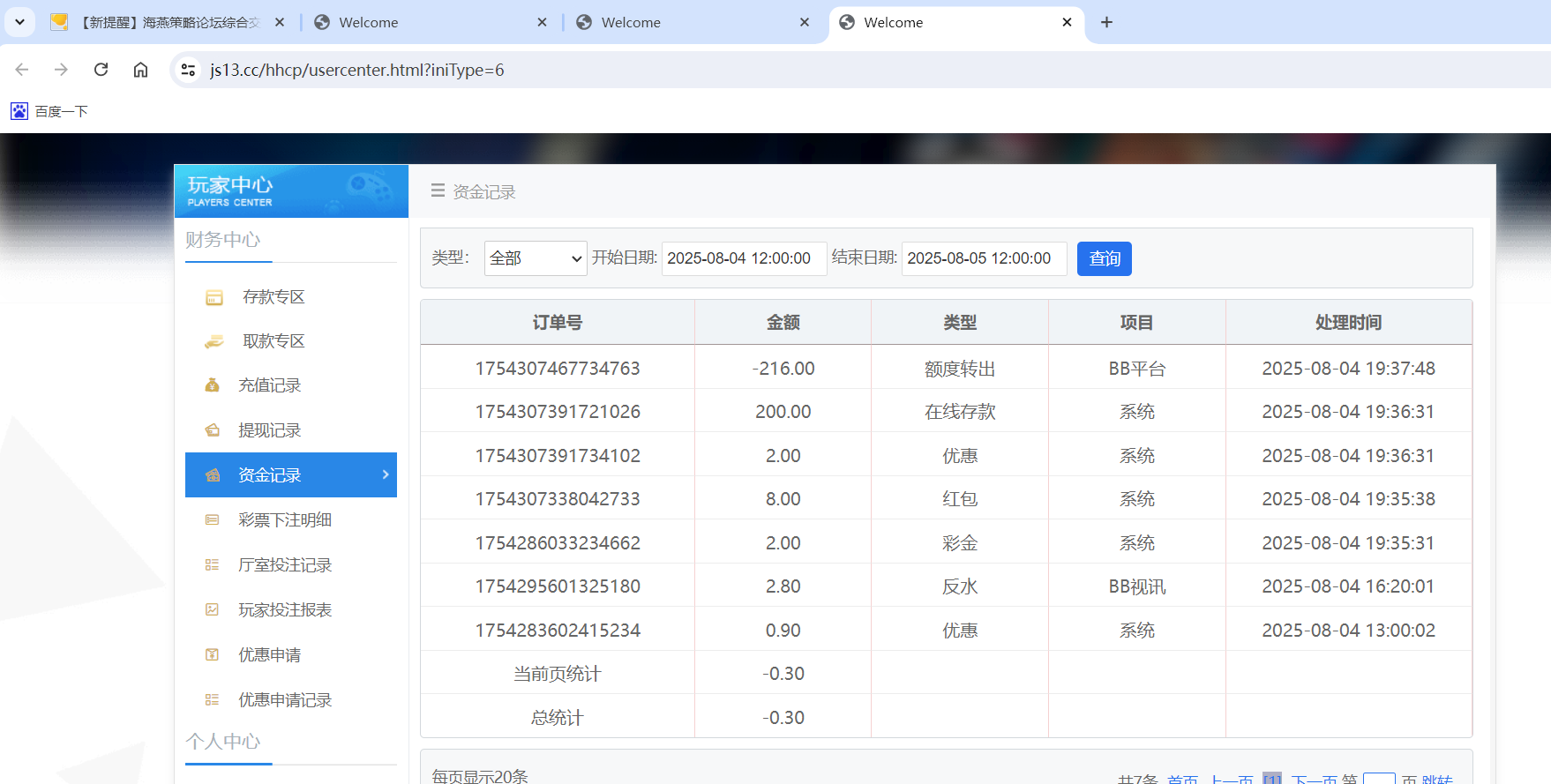The height and width of the screenshot is (784, 1551).
Task: Click the 充值记录 money bag icon
Action: (212, 385)
